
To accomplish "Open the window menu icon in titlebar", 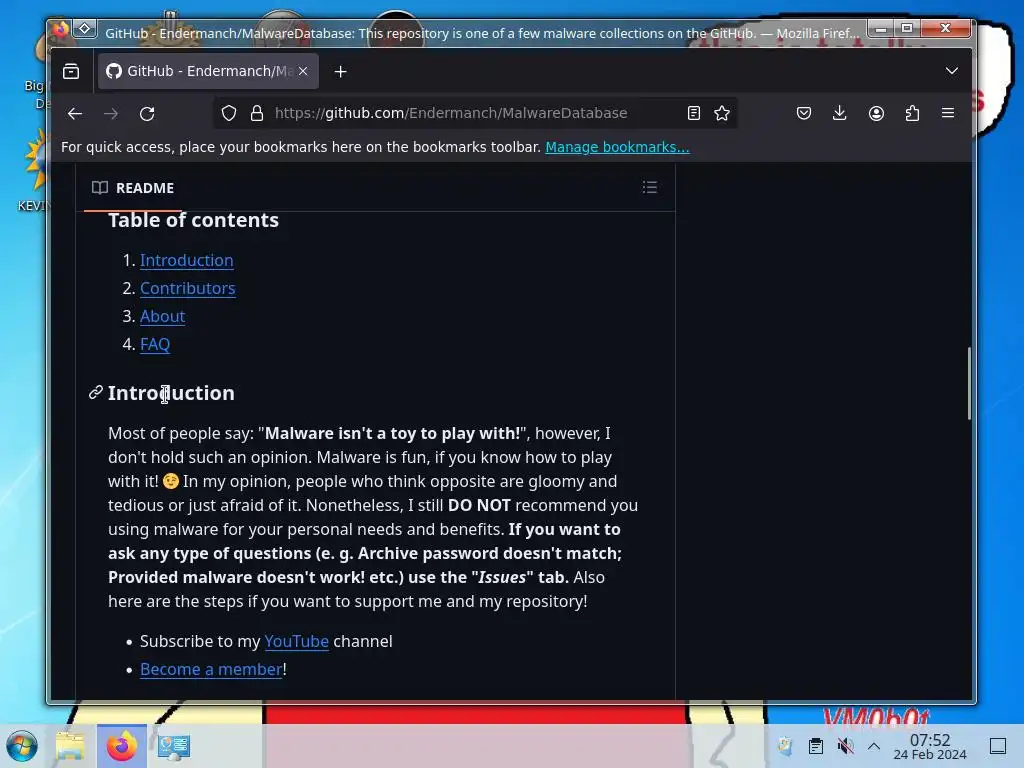I will point(60,29).
